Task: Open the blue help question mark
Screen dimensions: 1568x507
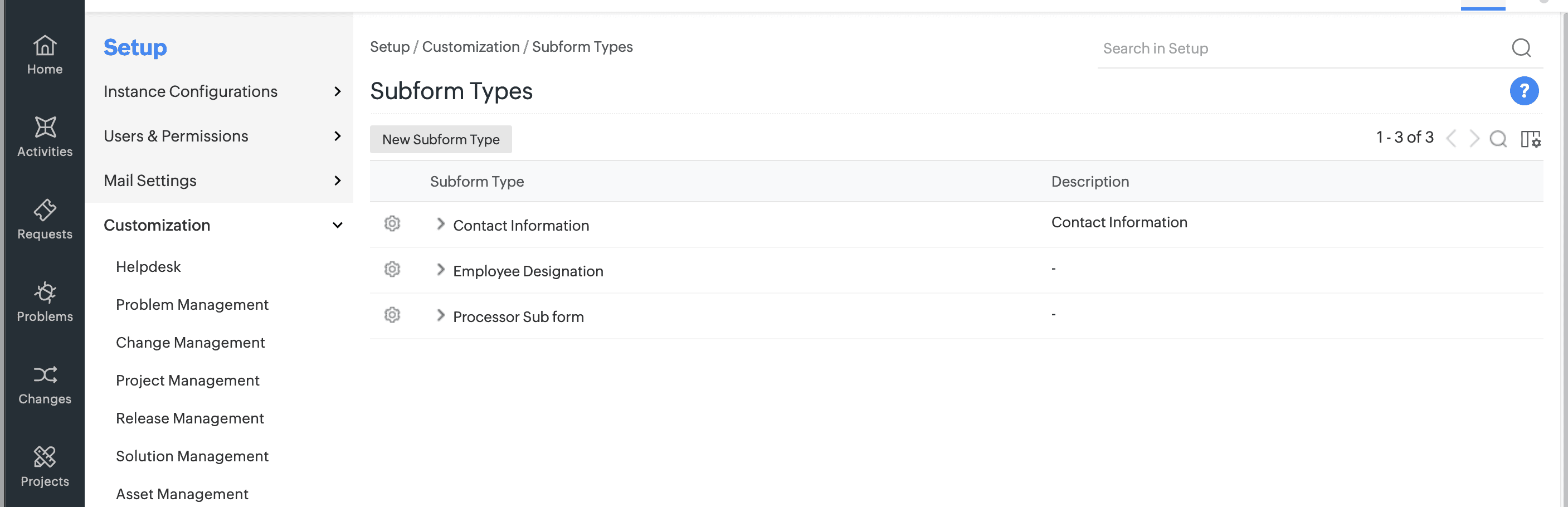Action: coord(1523,91)
